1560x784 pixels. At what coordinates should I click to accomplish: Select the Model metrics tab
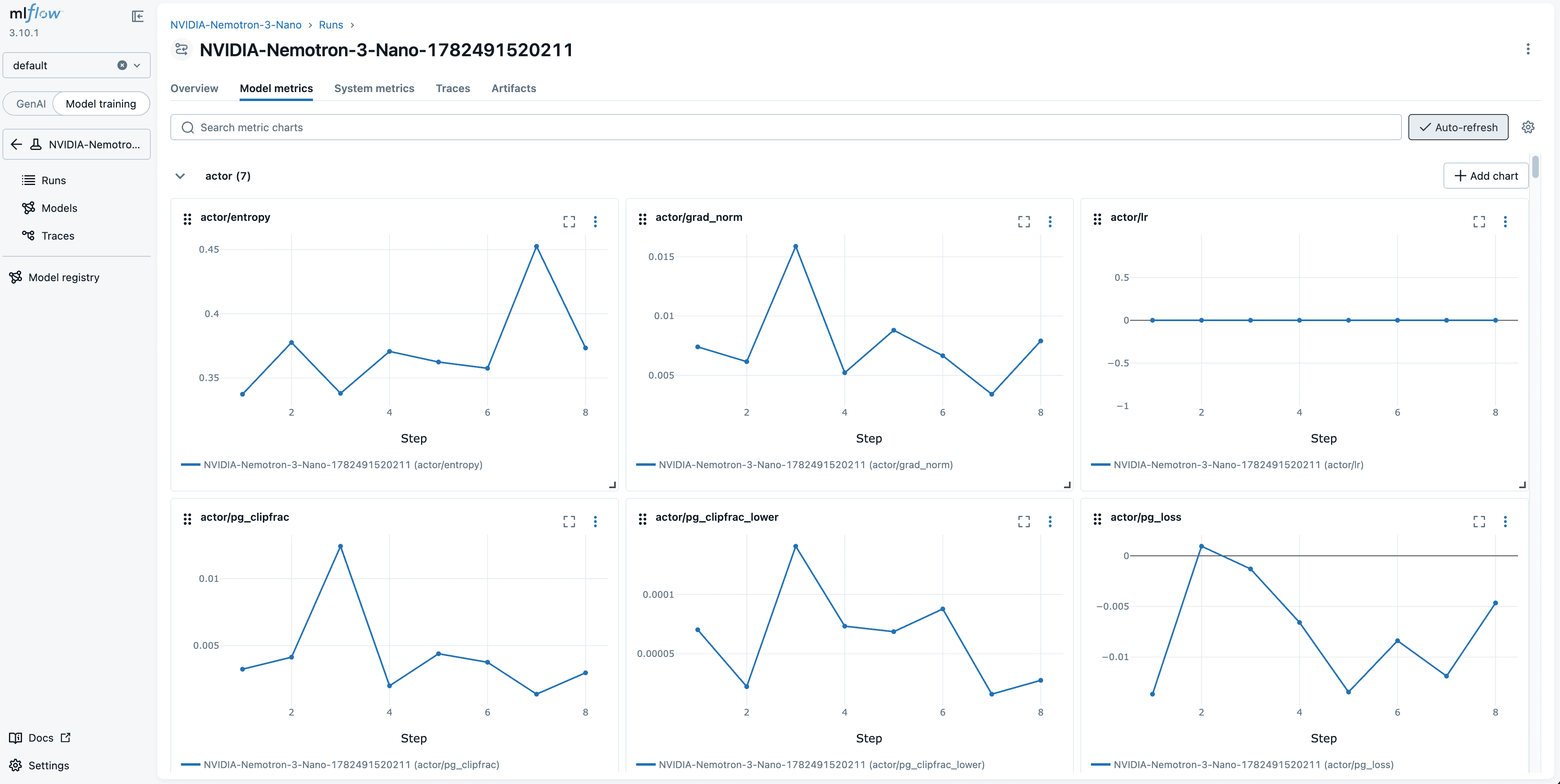(x=276, y=88)
